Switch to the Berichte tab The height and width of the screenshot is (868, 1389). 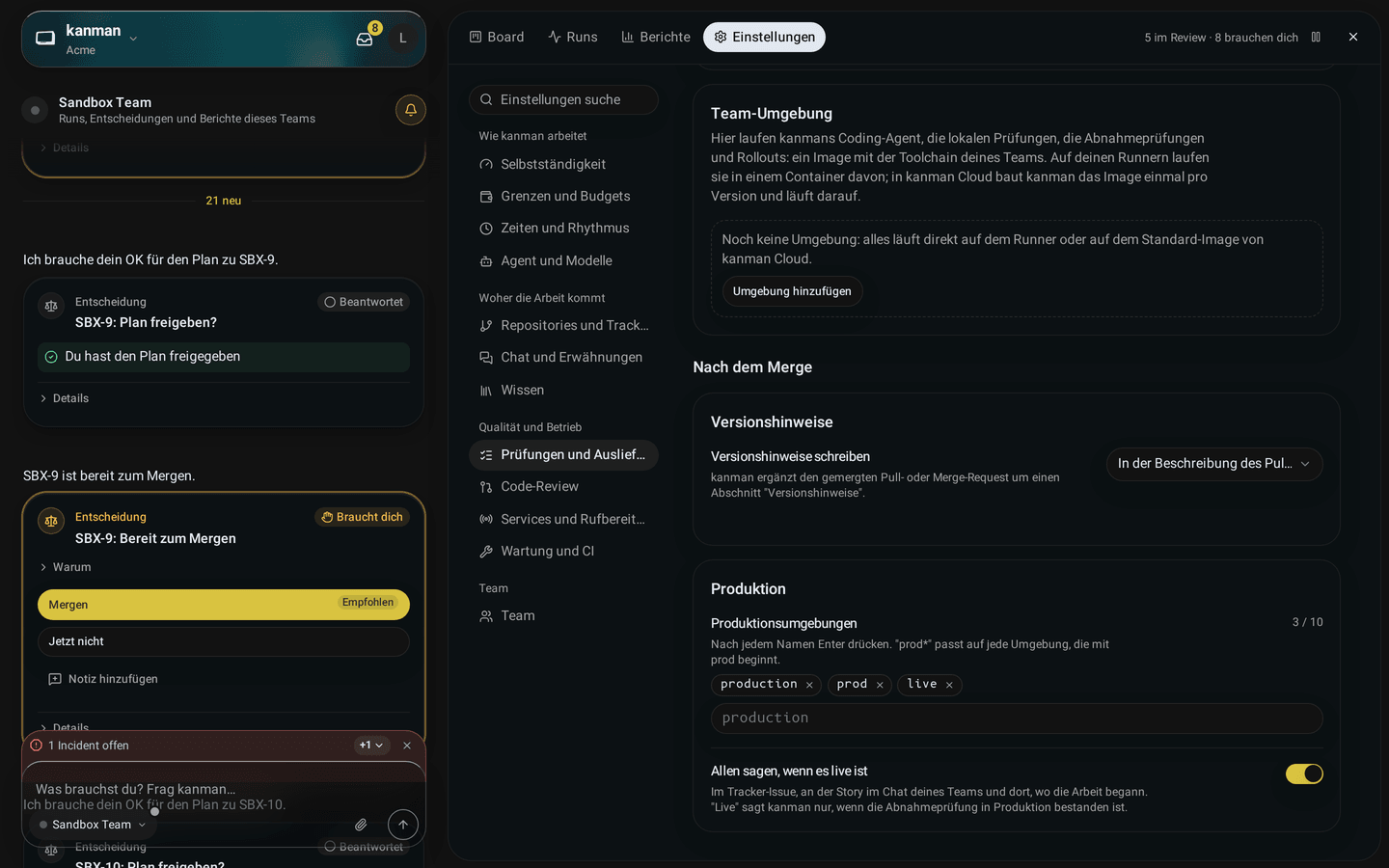[656, 37]
